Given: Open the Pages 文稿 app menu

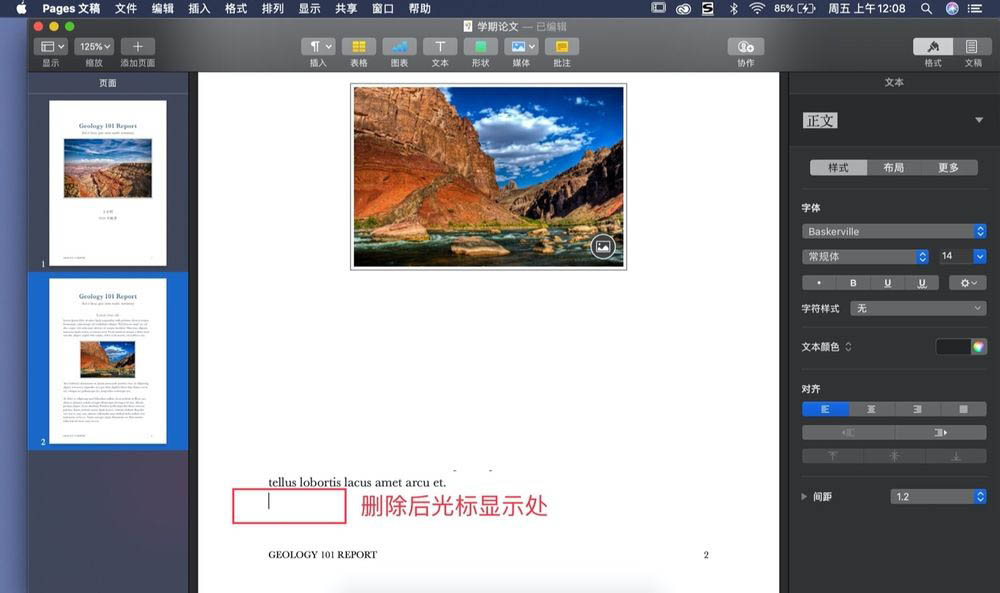Looking at the screenshot, I should (x=71, y=8).
